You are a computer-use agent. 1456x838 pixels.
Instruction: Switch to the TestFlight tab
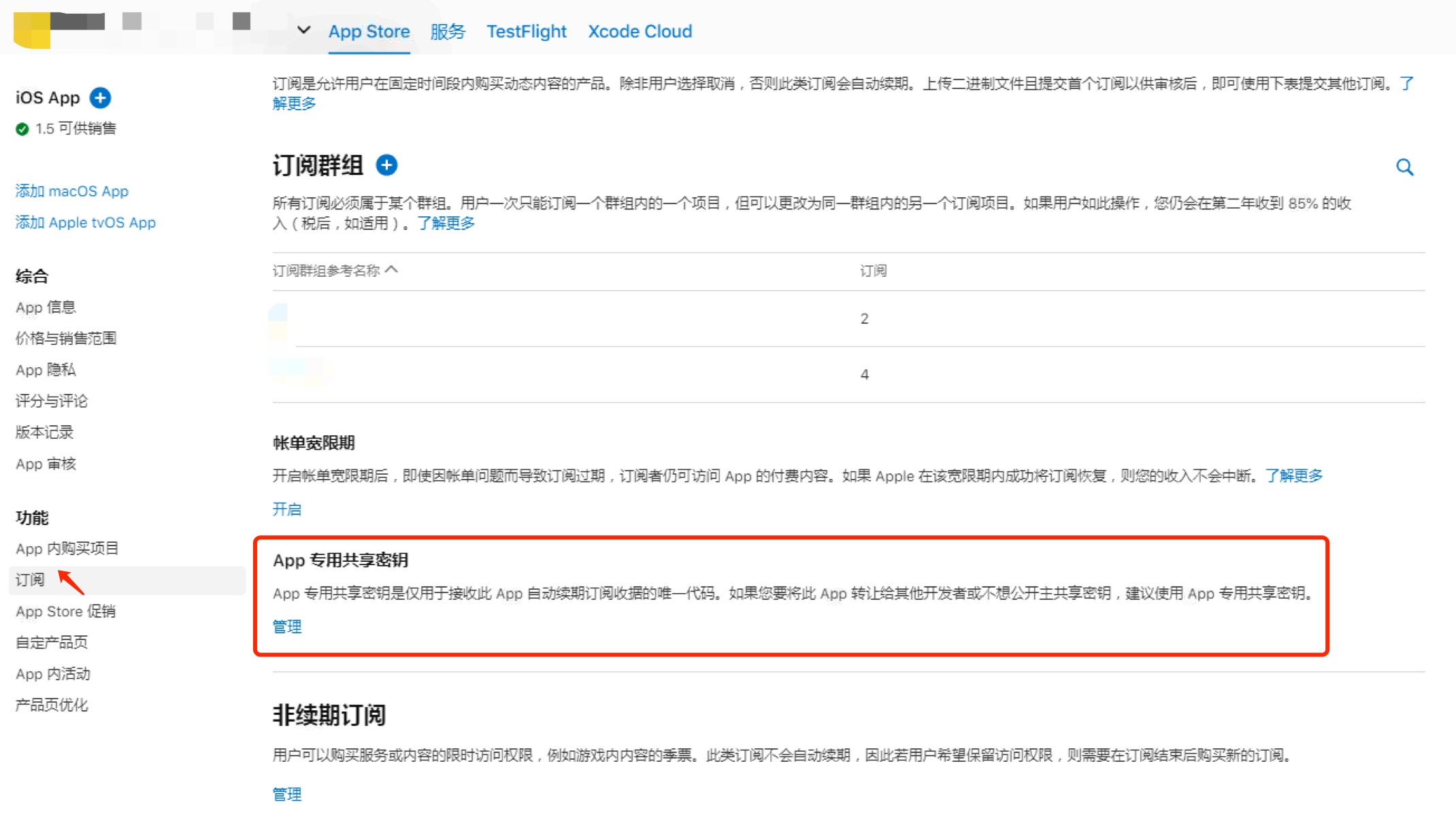coord(526,31)
